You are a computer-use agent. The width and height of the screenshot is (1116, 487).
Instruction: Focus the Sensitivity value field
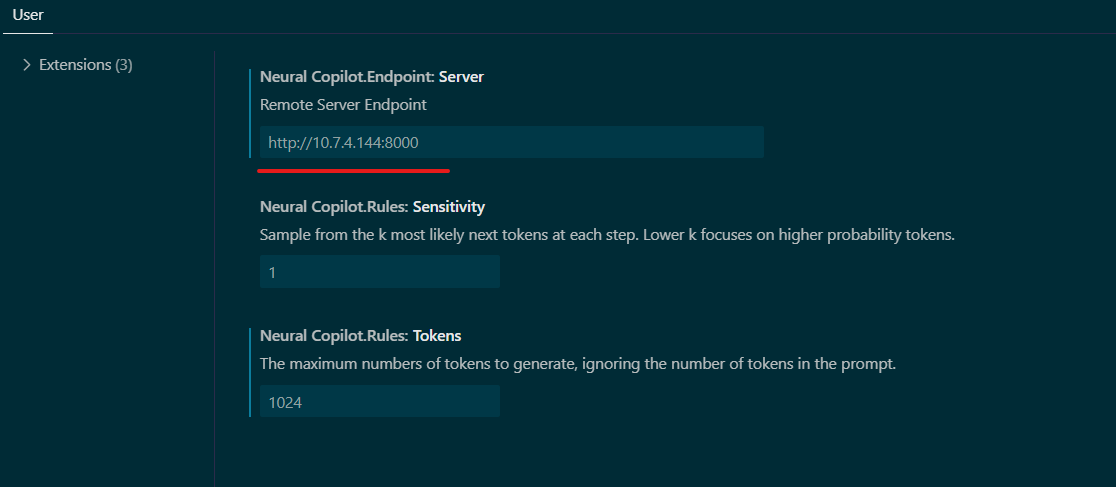click(379, 272)
